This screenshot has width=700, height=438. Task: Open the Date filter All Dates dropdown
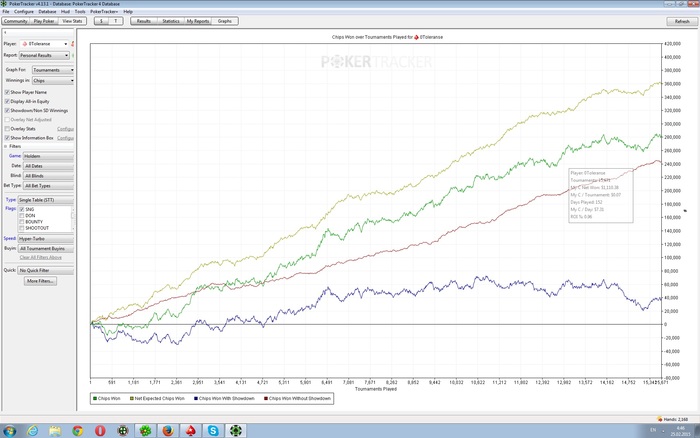48,166
